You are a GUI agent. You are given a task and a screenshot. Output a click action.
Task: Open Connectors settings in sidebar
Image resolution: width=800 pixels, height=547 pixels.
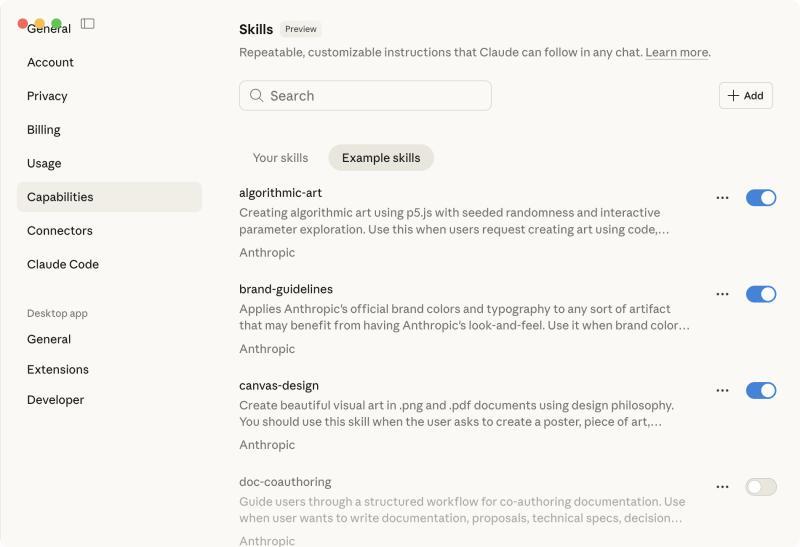(60, 231)
